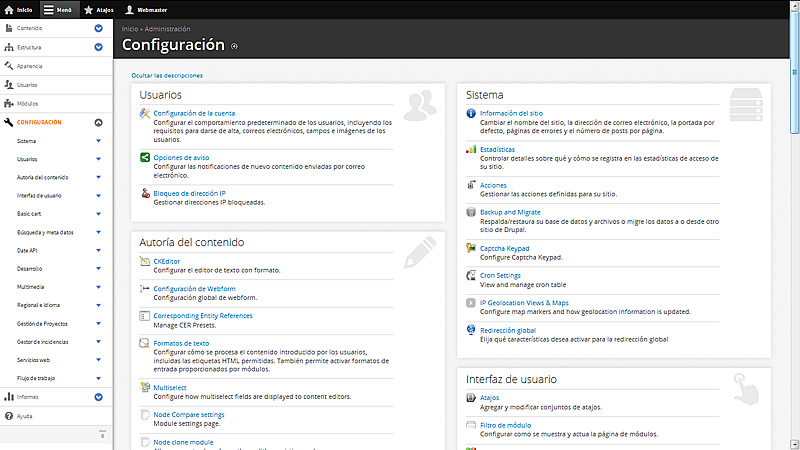Open Gestor de incidencias sidebar item
800x450 pixels.
[x=42, y=342]
